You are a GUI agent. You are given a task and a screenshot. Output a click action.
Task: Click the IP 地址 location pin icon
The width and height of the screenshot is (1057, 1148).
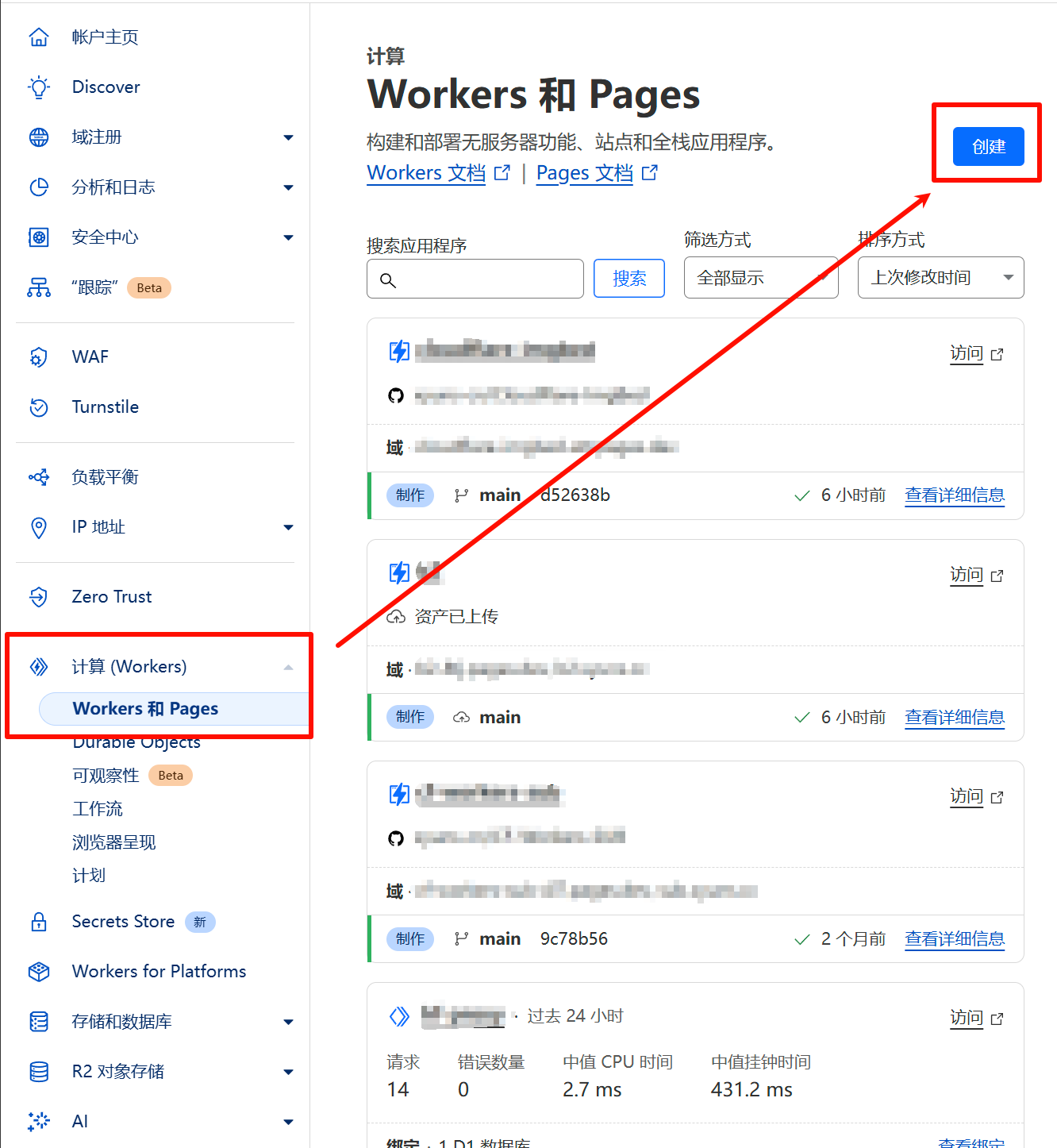point(38,527)
